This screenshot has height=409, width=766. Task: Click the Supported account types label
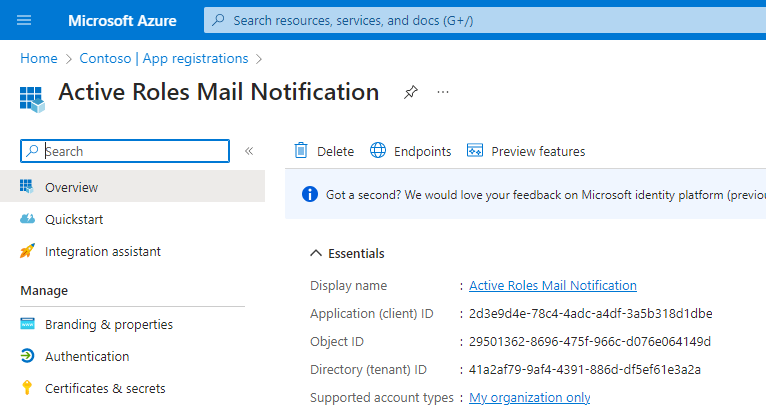tap(382, 398)
